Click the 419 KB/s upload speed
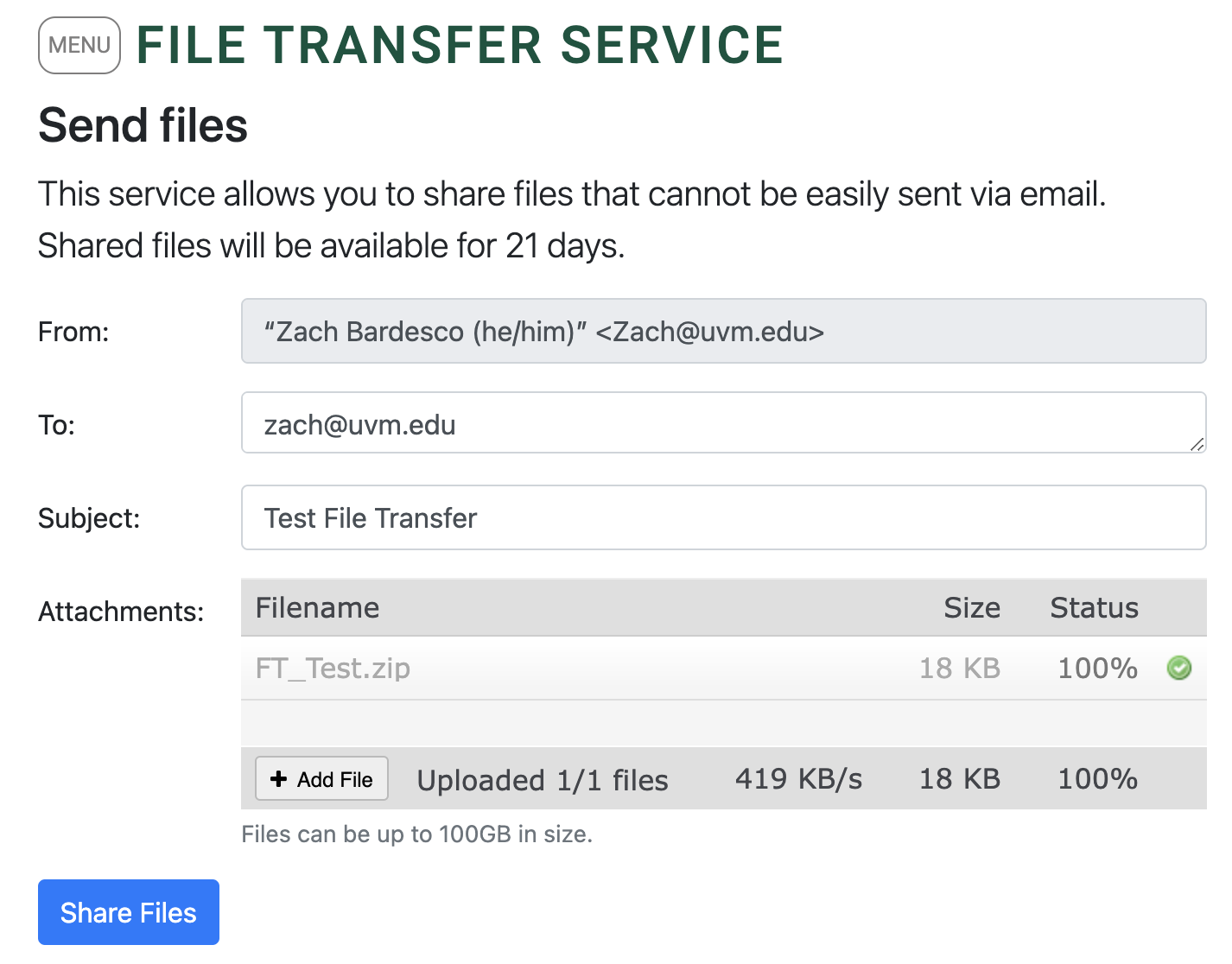Viewport: 1232px width, 964px height. tap(799, 779)
